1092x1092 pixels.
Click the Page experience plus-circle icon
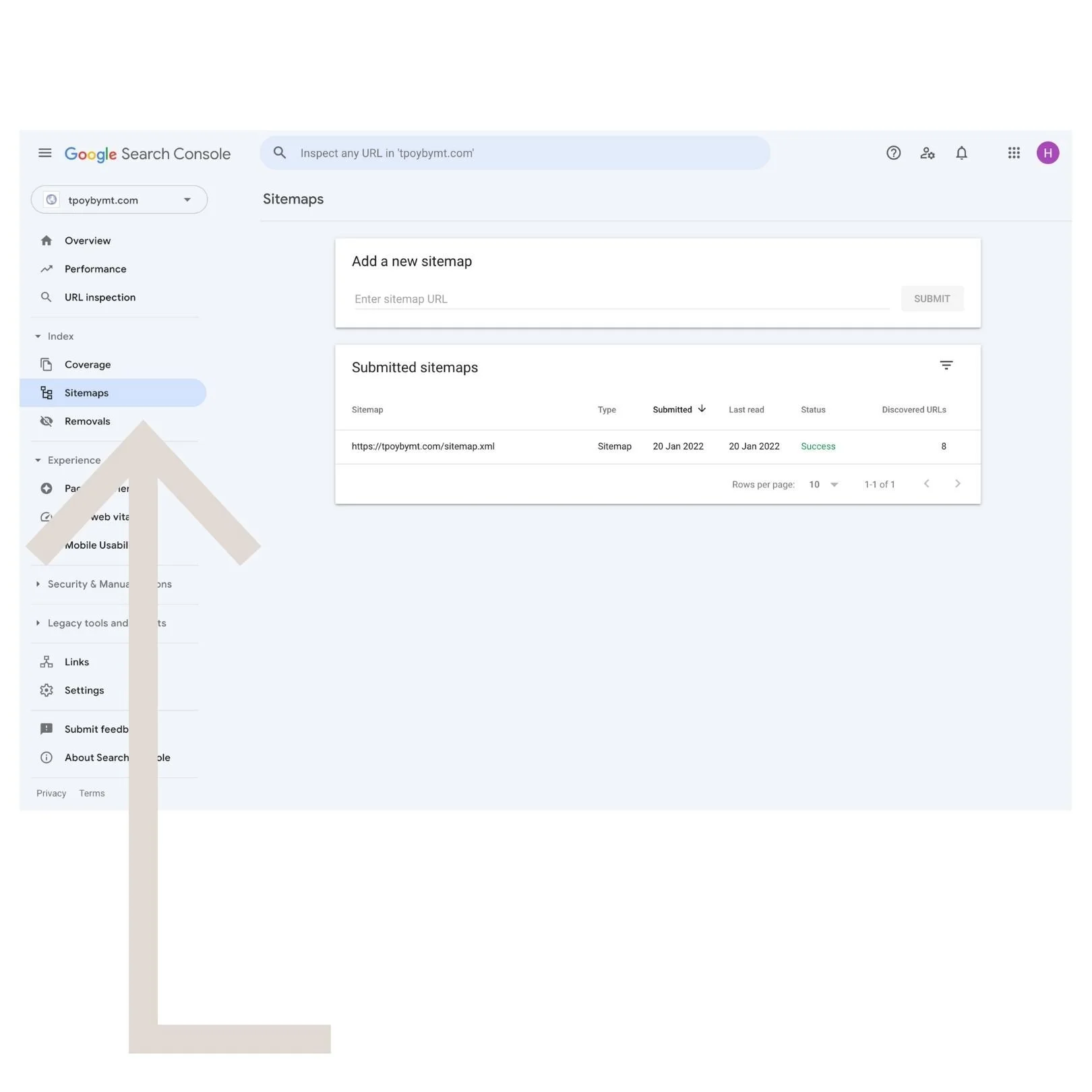(x=47, y=489)
